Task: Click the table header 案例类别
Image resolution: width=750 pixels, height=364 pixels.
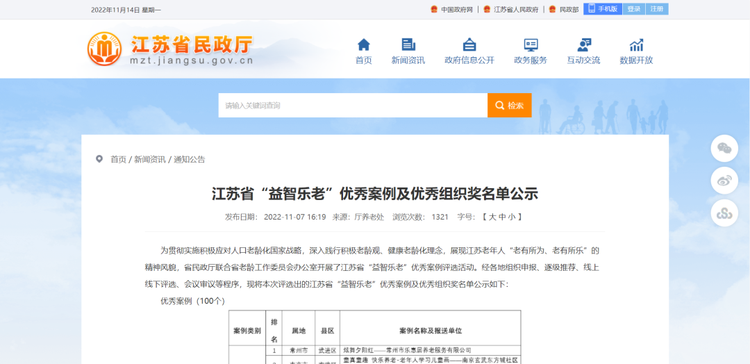Action: (x=247, y=331)
